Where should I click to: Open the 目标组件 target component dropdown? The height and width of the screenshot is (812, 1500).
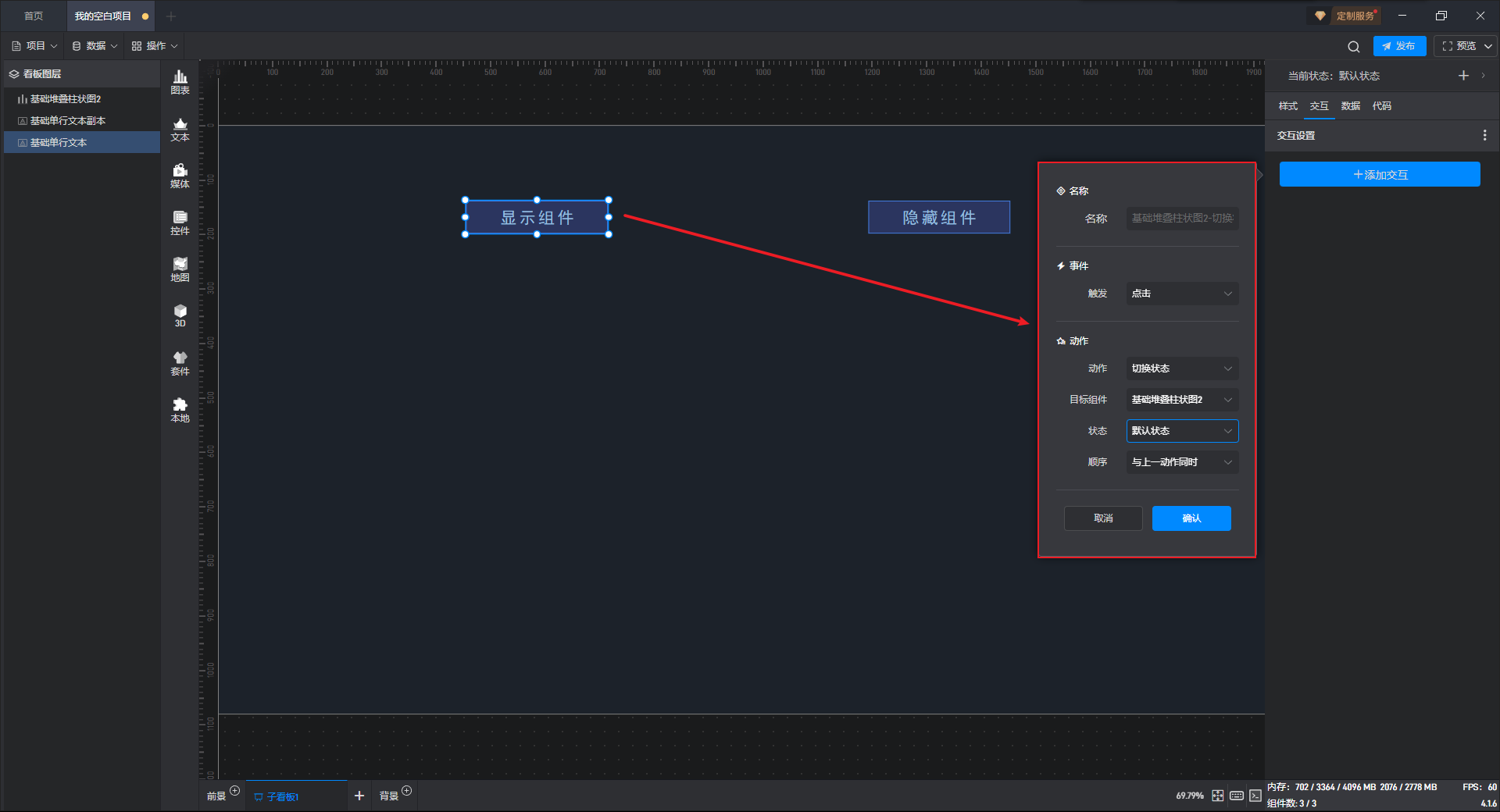[x=1181, y=400]
